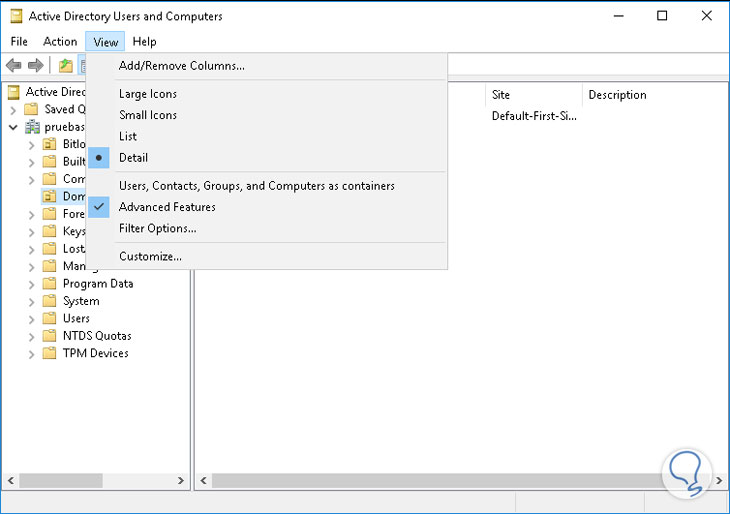Screen dimensions: 730x514
Task: Click the Customize menu entry
Action: click(150, 256)
